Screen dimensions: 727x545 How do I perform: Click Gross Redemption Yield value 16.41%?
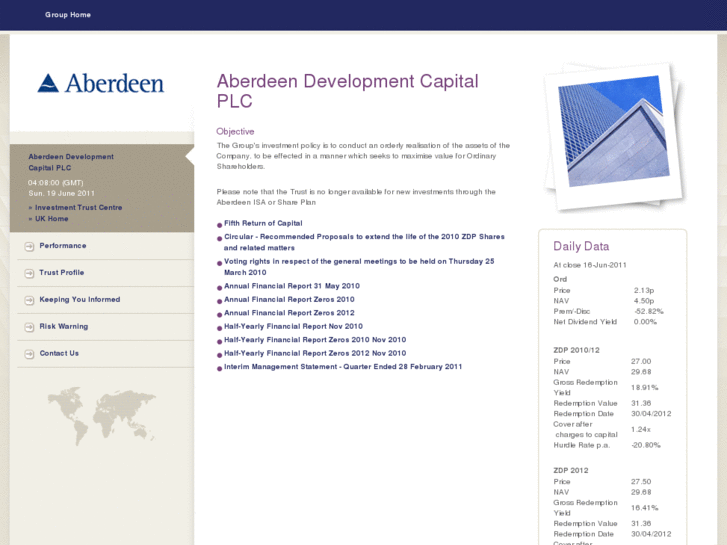644,508
